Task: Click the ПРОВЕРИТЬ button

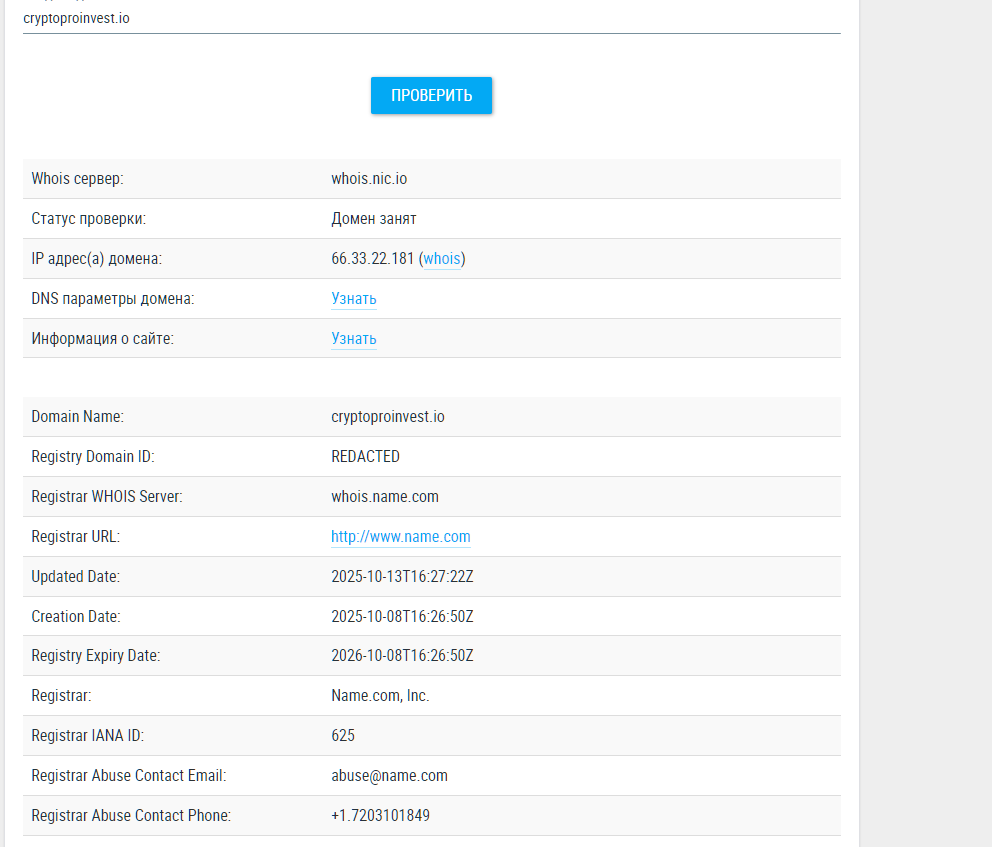Action: (x=431, y=96)
